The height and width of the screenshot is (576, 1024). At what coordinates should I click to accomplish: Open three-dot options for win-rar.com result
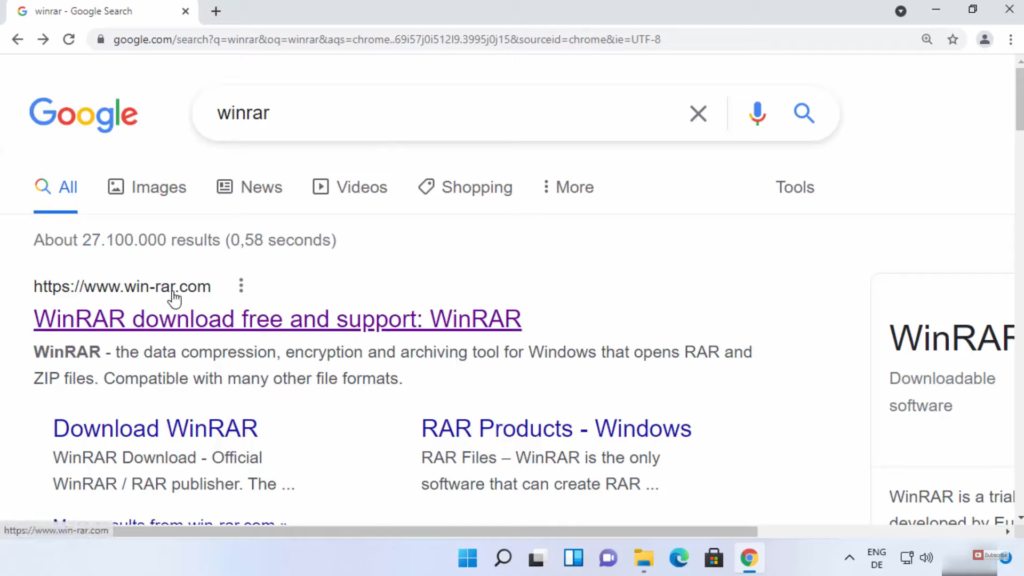coord(241,286)
